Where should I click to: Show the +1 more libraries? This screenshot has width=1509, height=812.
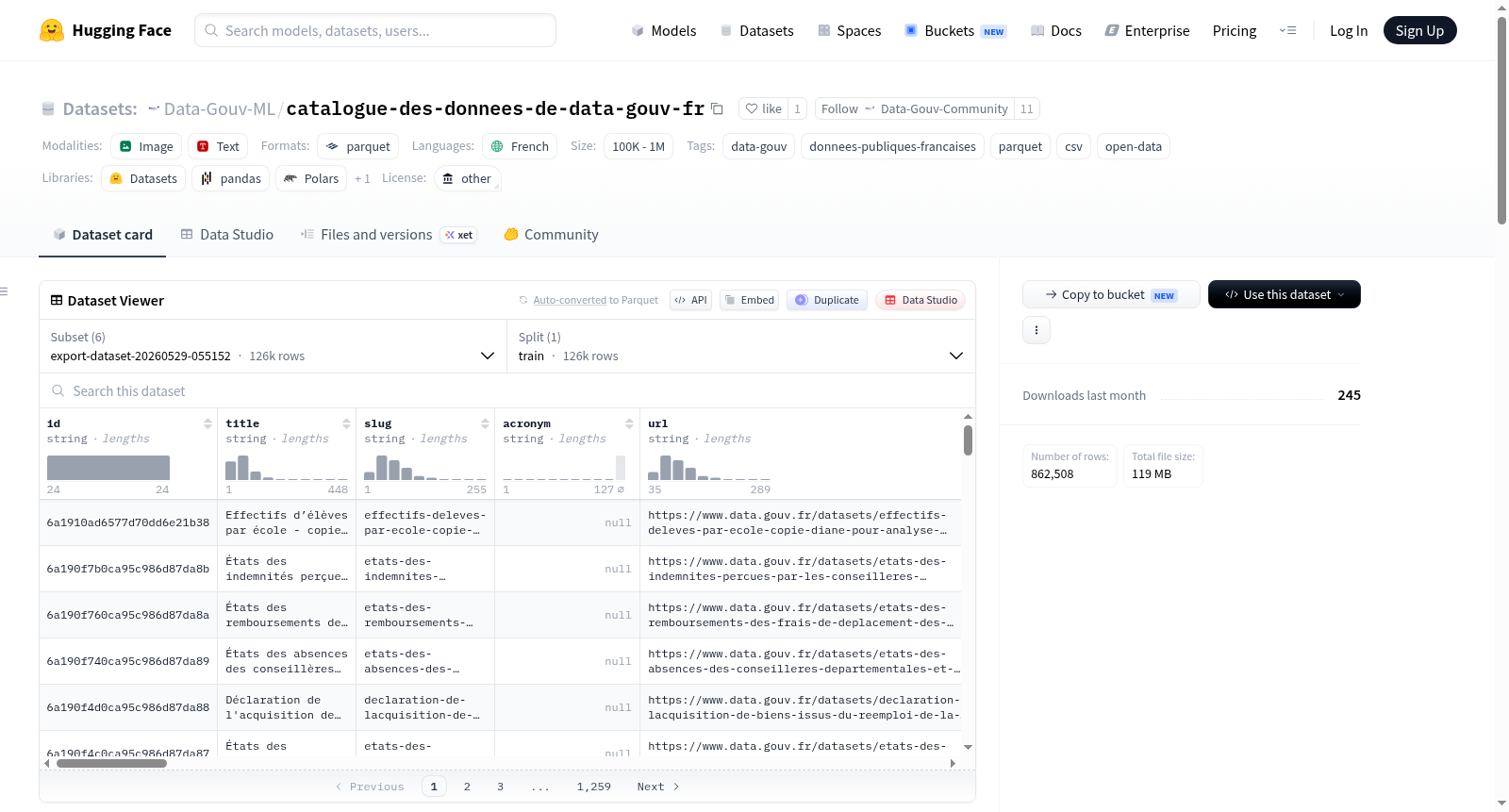click(362, 178)
